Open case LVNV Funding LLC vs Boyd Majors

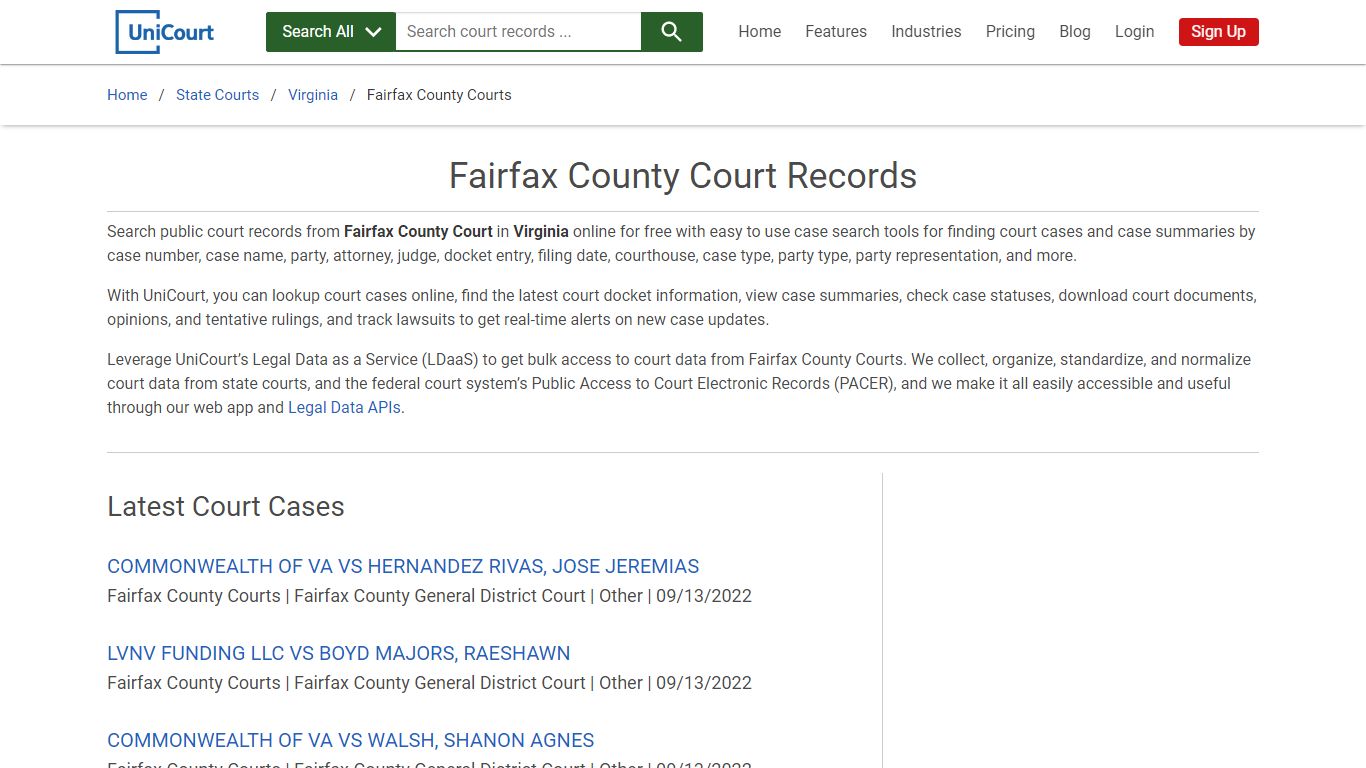(x=338, y=653)
